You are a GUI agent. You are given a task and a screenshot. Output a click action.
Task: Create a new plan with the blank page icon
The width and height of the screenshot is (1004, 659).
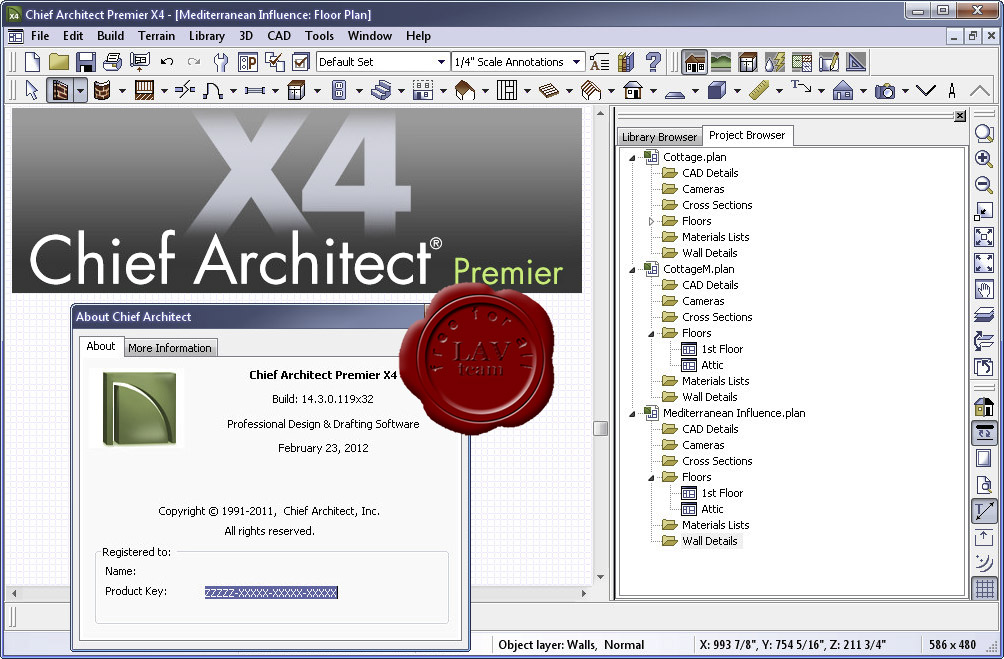32,62
